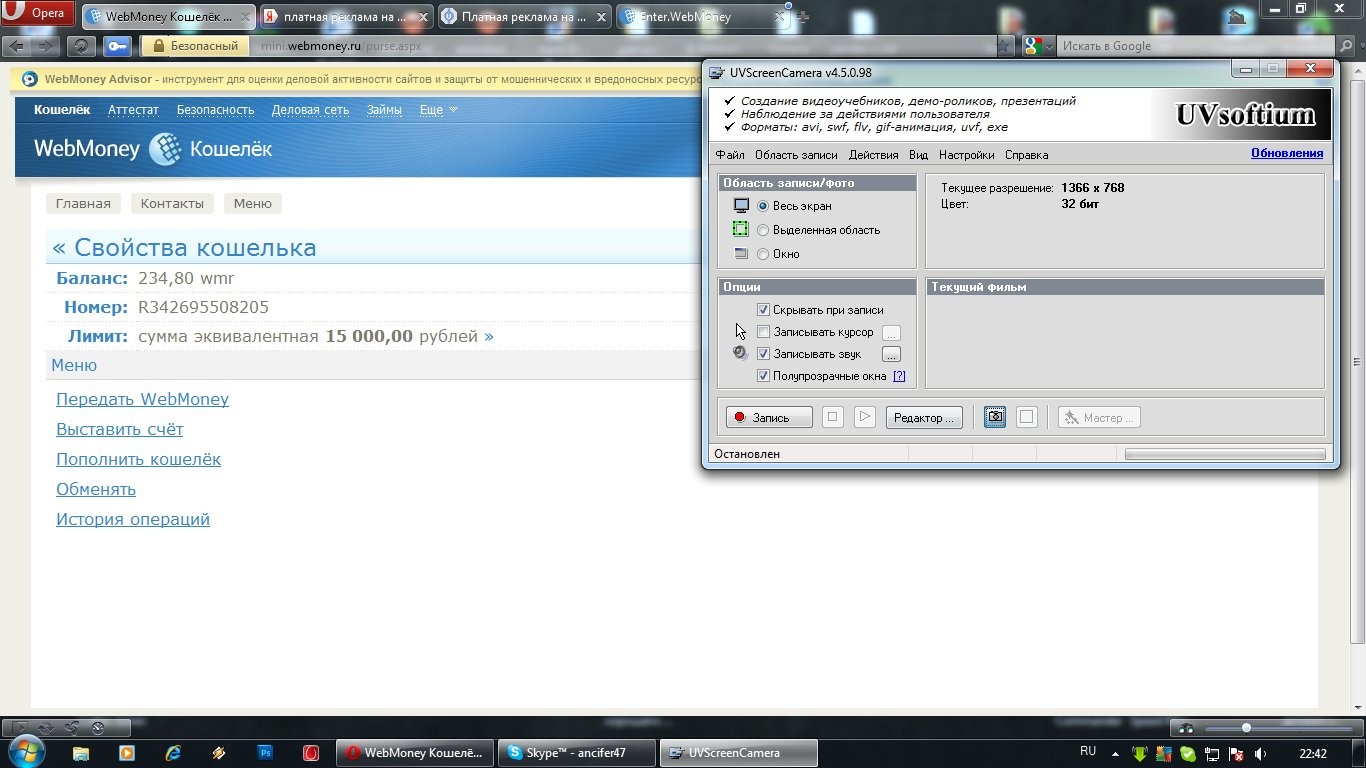Image resolution: width=1366 pixels, height=768 pixels.
Task: Open the Настройки menu
Action: pyautogui.click(x=966, y=155)
